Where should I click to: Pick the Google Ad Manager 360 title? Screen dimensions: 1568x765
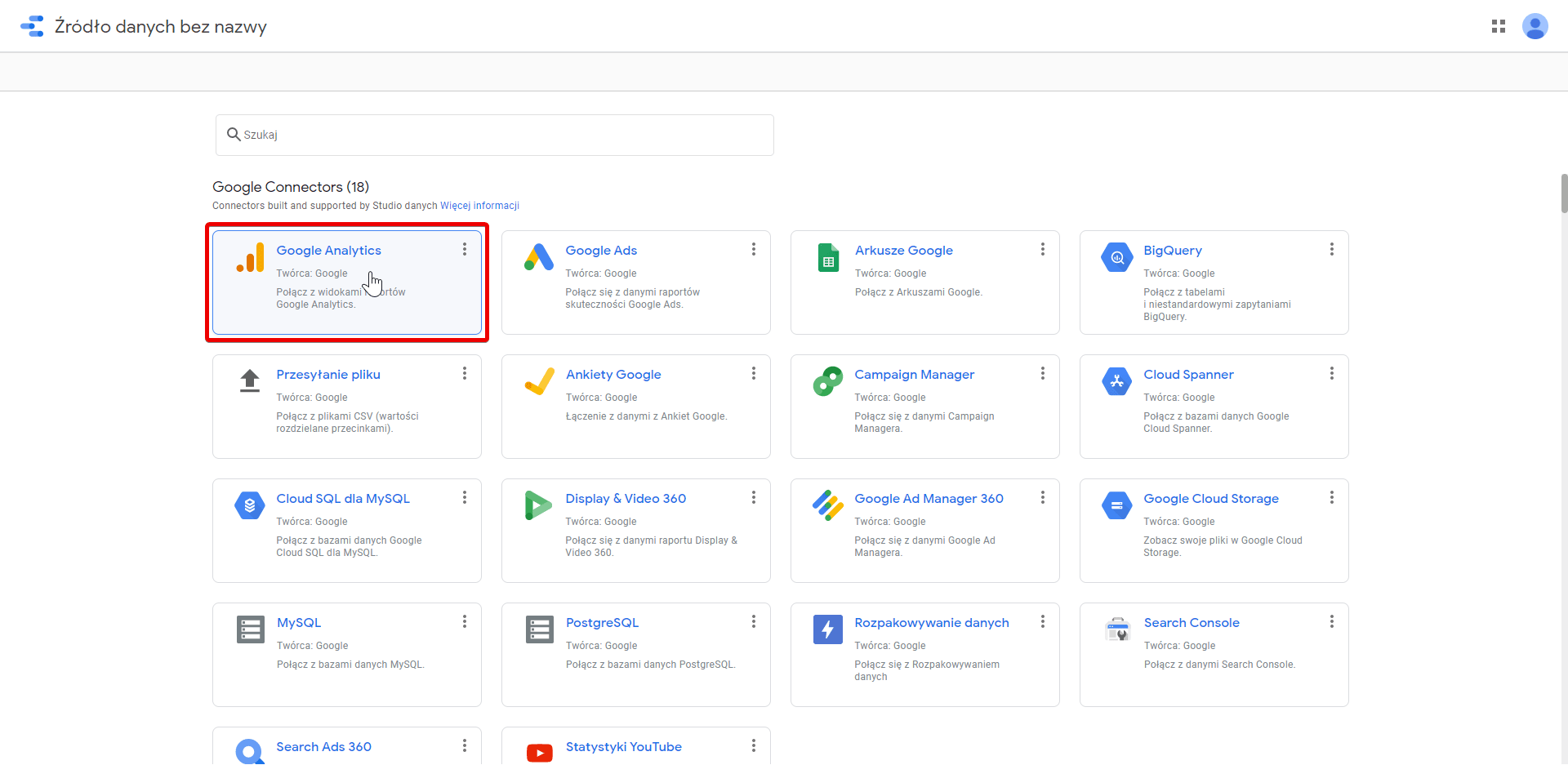click(x=929, y=499)
